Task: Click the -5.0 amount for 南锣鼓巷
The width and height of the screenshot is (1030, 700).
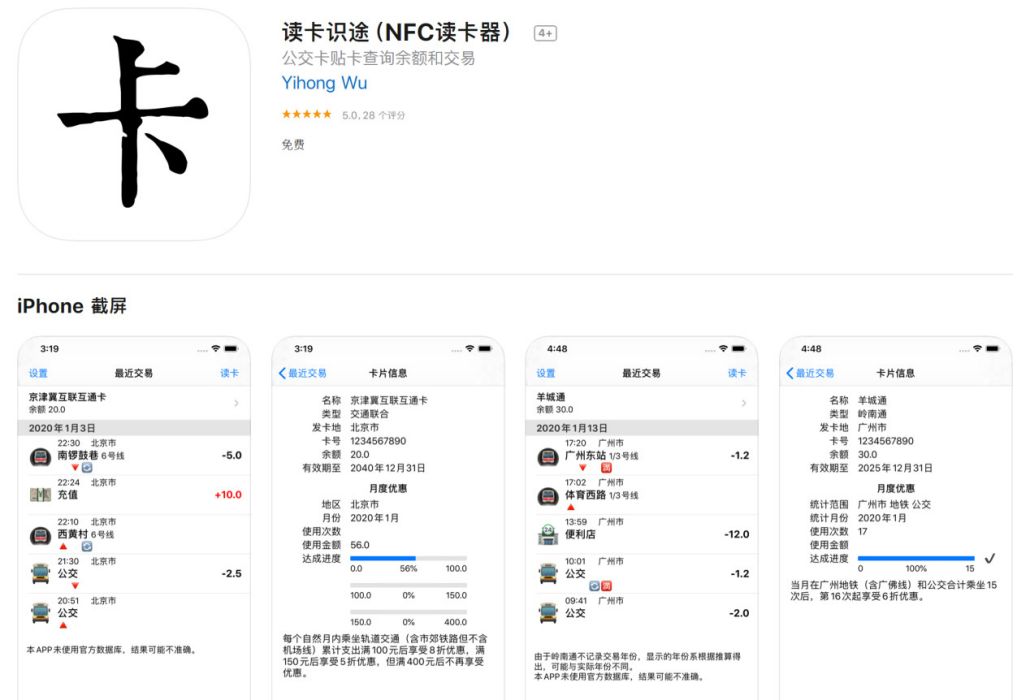Action: [231, 455]
